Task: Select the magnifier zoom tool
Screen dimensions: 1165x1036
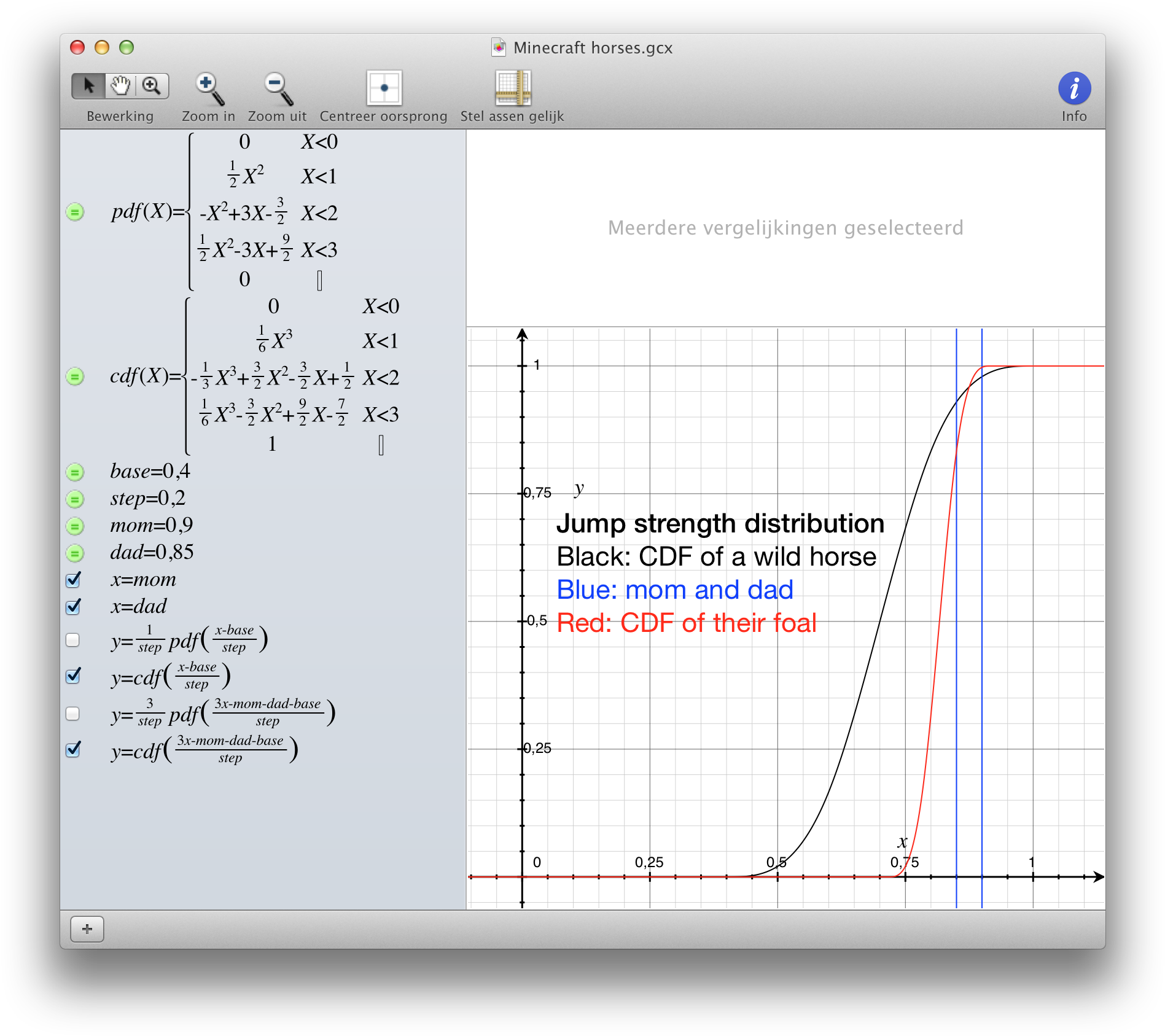Action: coord(152,86)
